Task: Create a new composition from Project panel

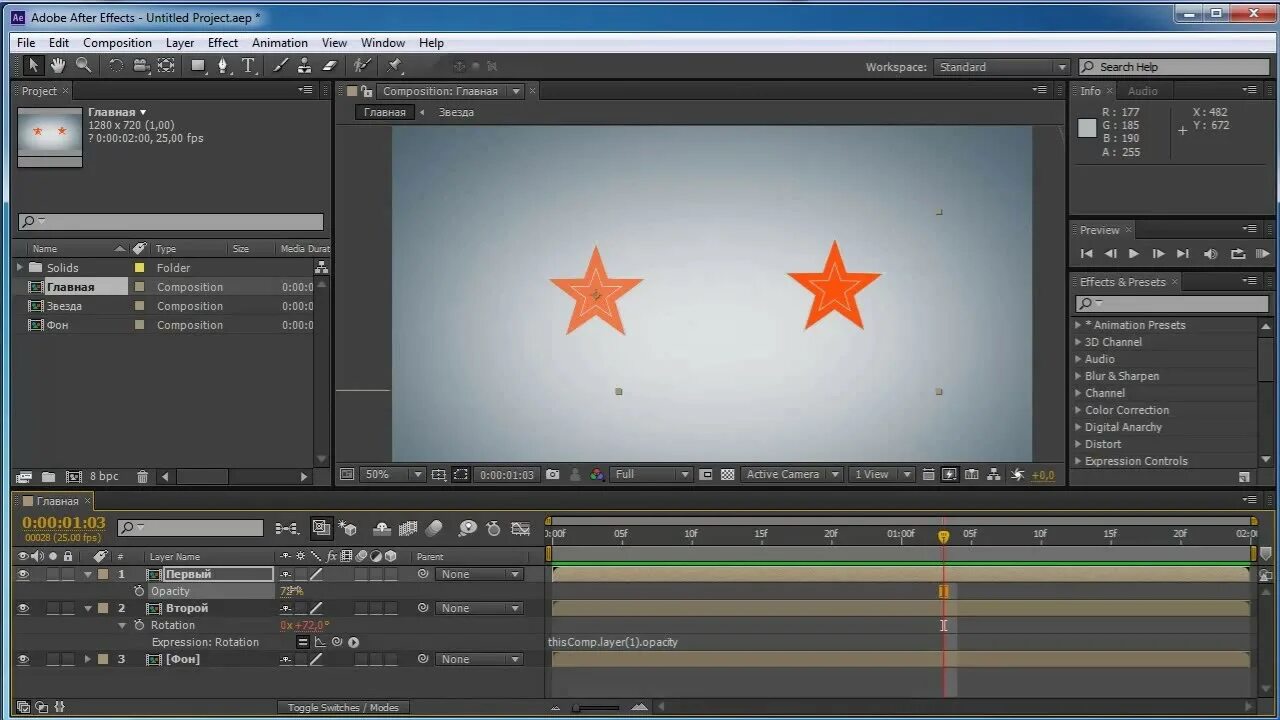Action: [x=73, y=477]
